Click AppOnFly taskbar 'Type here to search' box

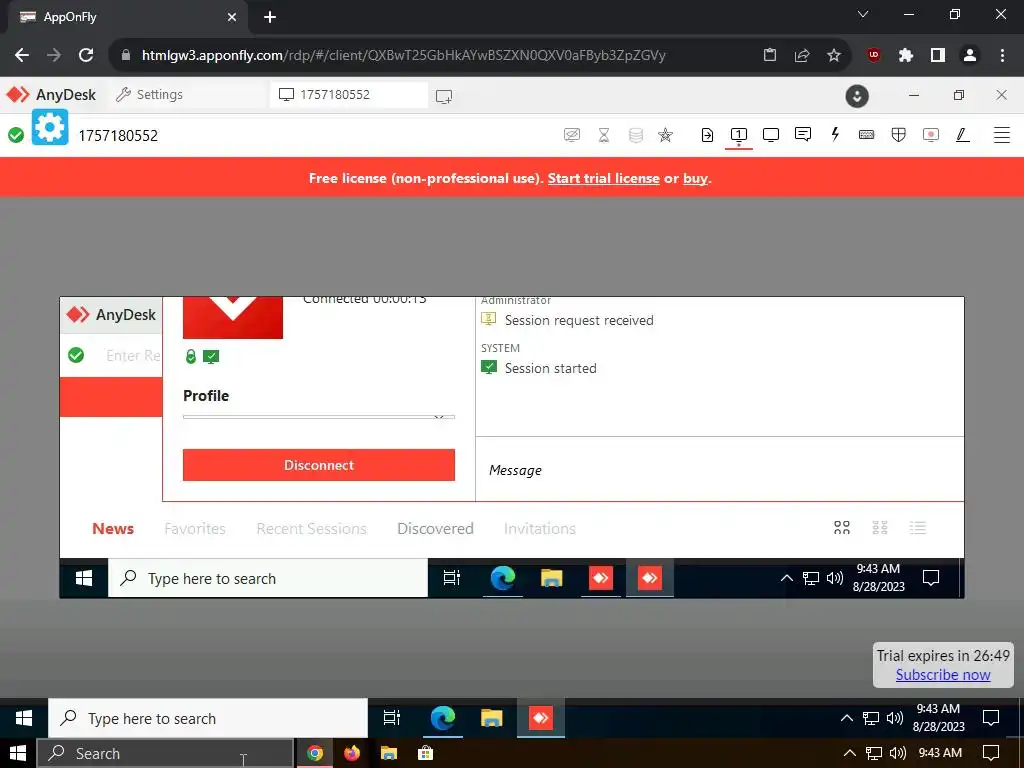(x=208, y=718)
